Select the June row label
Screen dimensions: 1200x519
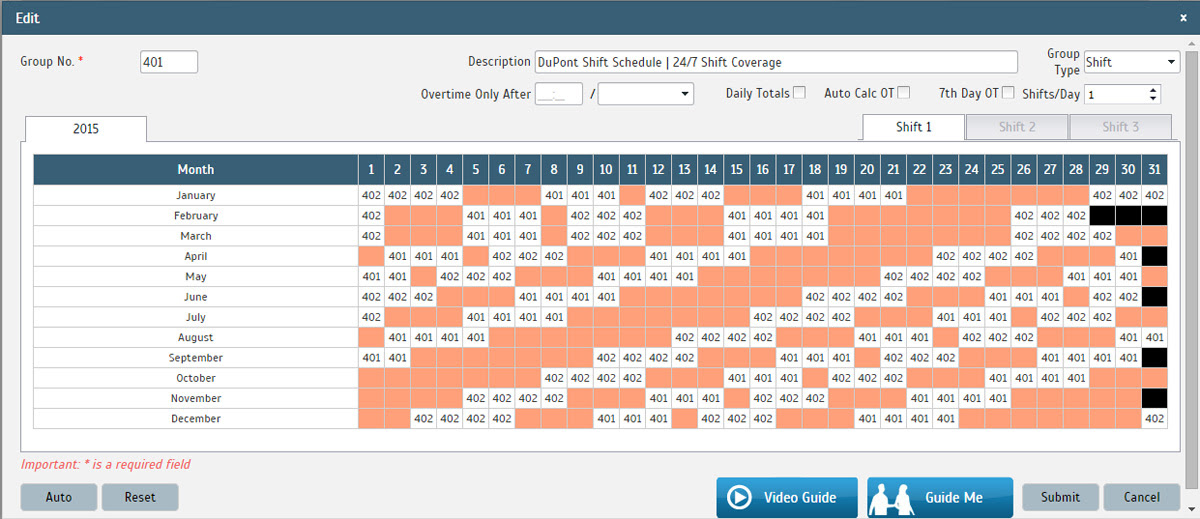click(x=196, y=297)
